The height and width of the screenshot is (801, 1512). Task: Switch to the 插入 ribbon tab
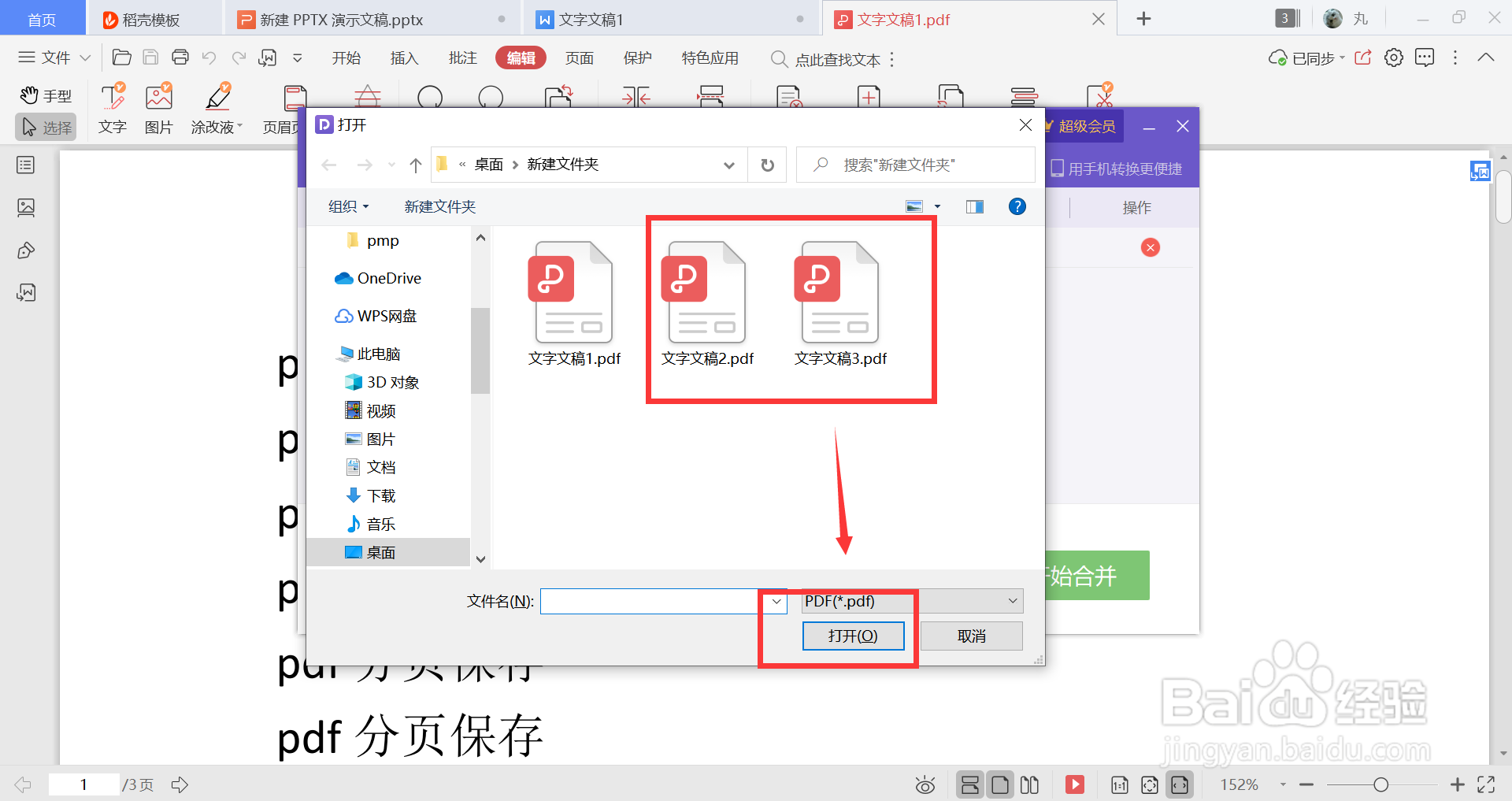[x=404, y=57]
